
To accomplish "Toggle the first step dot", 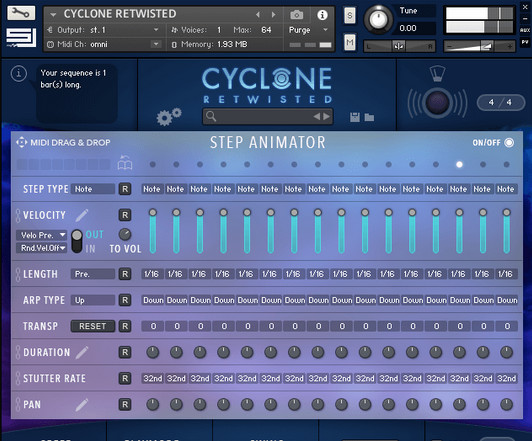I will click(x=153, y=164).
